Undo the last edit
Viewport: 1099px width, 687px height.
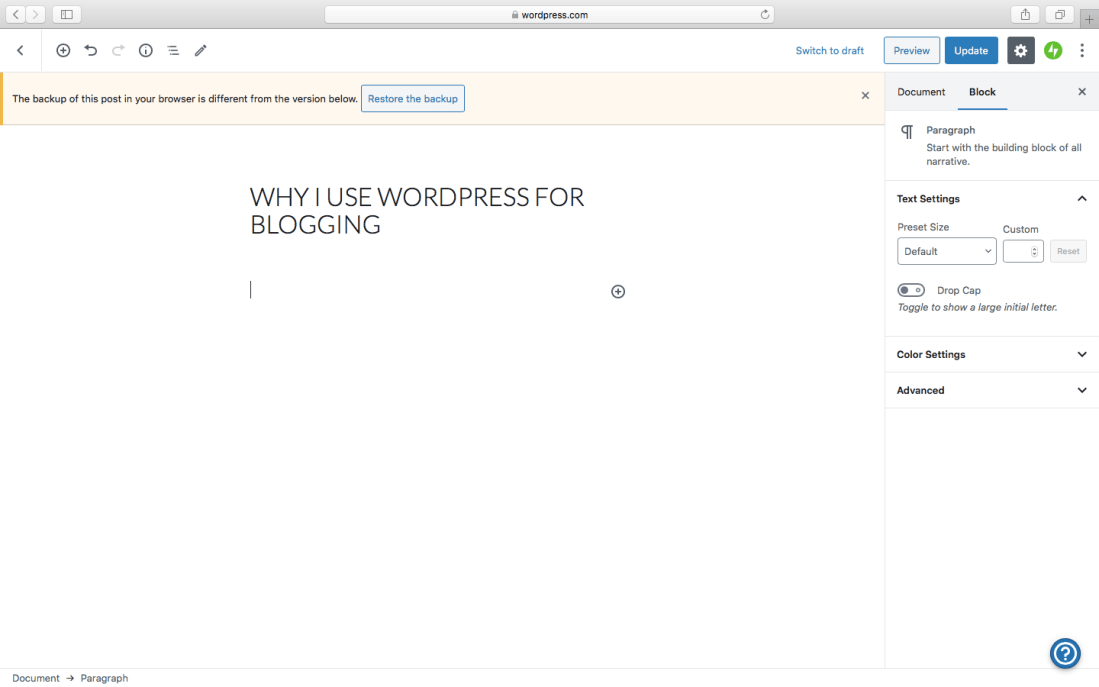pos(91,50)
